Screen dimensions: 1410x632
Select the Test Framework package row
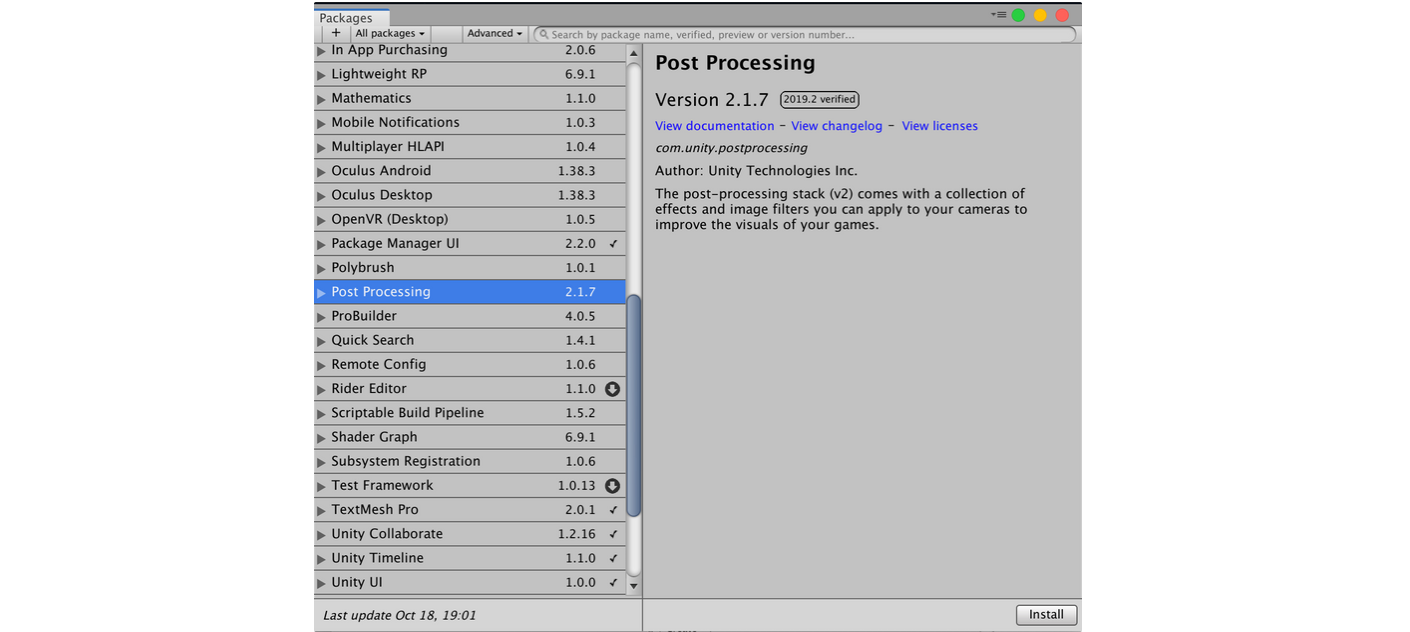point(470,486)
